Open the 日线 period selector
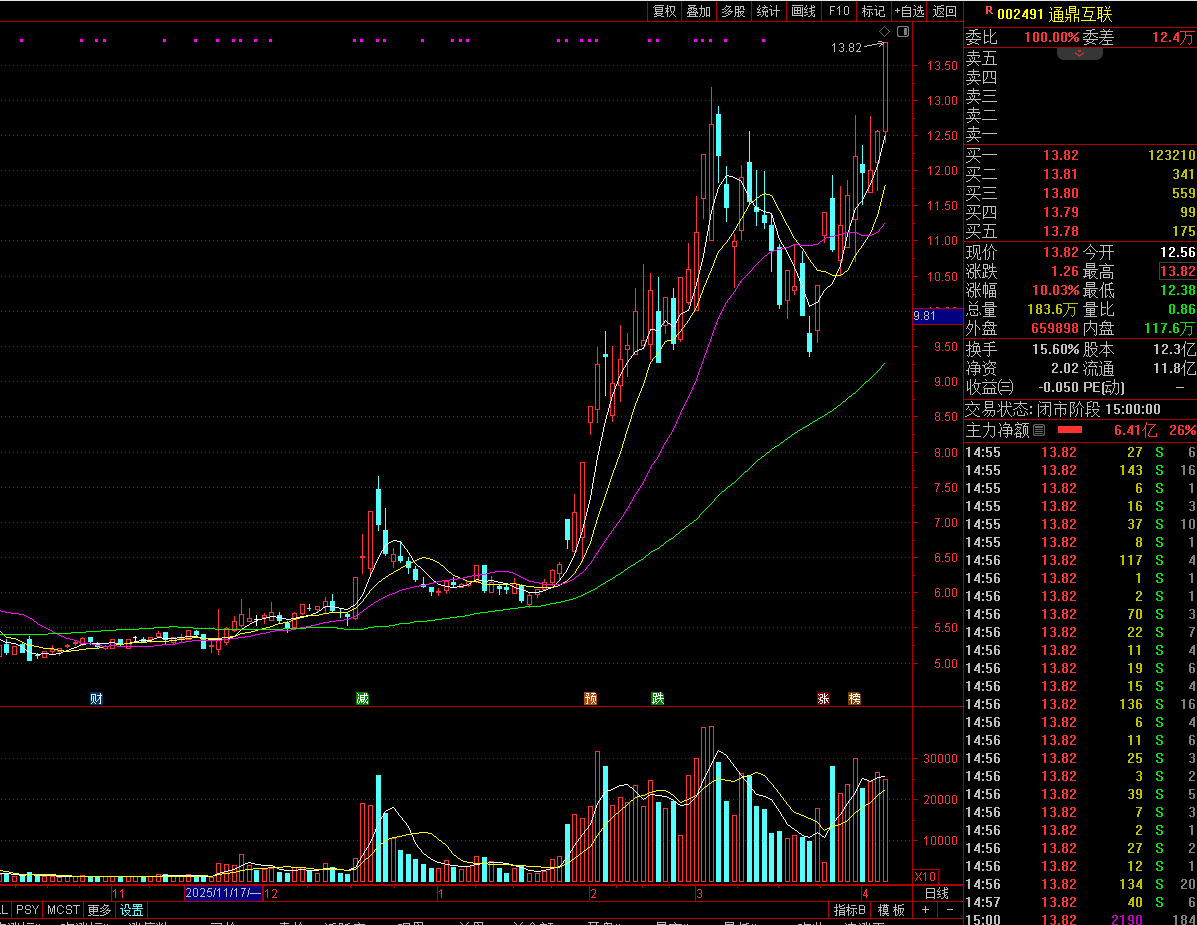1197x925 pixels. coord(936,893)
